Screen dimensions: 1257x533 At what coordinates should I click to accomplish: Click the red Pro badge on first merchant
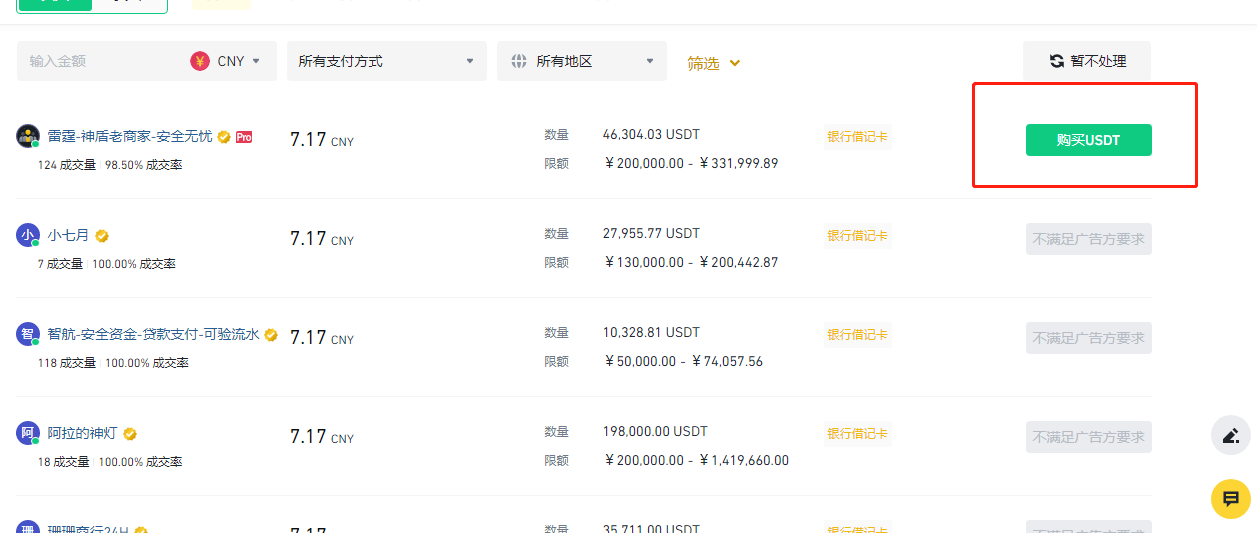(x=244, y=137)
